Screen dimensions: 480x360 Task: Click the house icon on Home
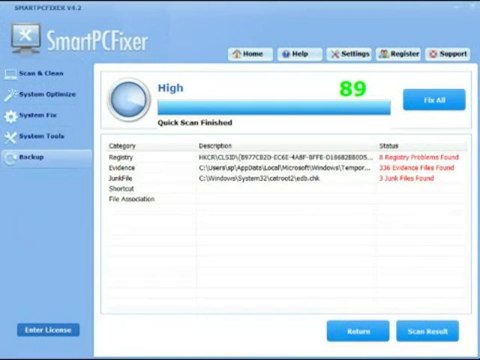tap(237, 54)
